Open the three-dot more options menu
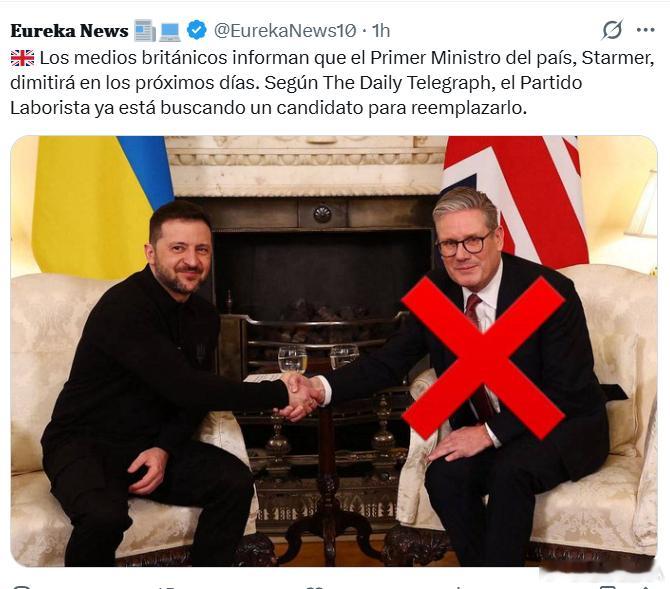Screen dimensions: 670x589 click(x=645, y=30)
